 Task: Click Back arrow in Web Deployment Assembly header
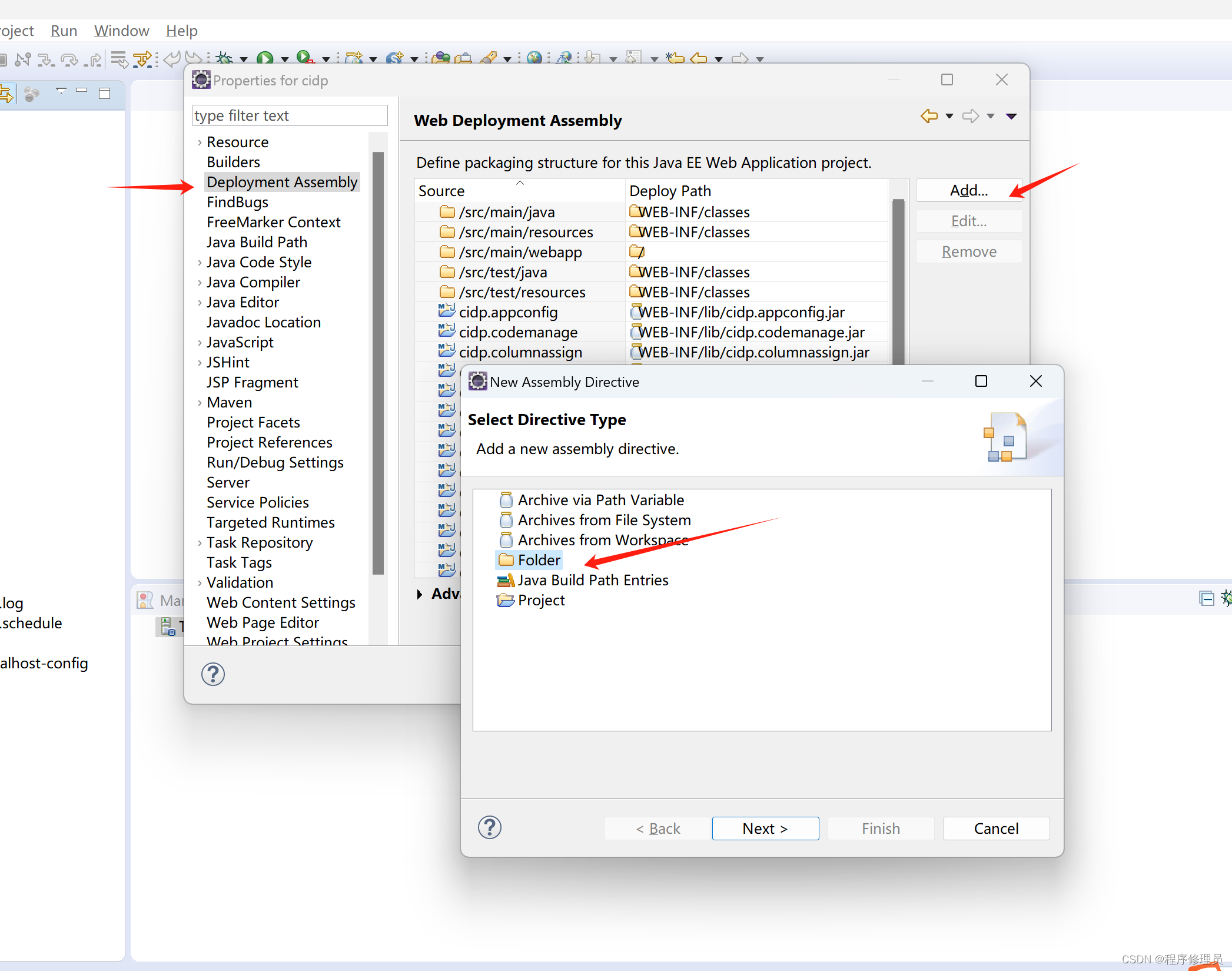(929, 116)
